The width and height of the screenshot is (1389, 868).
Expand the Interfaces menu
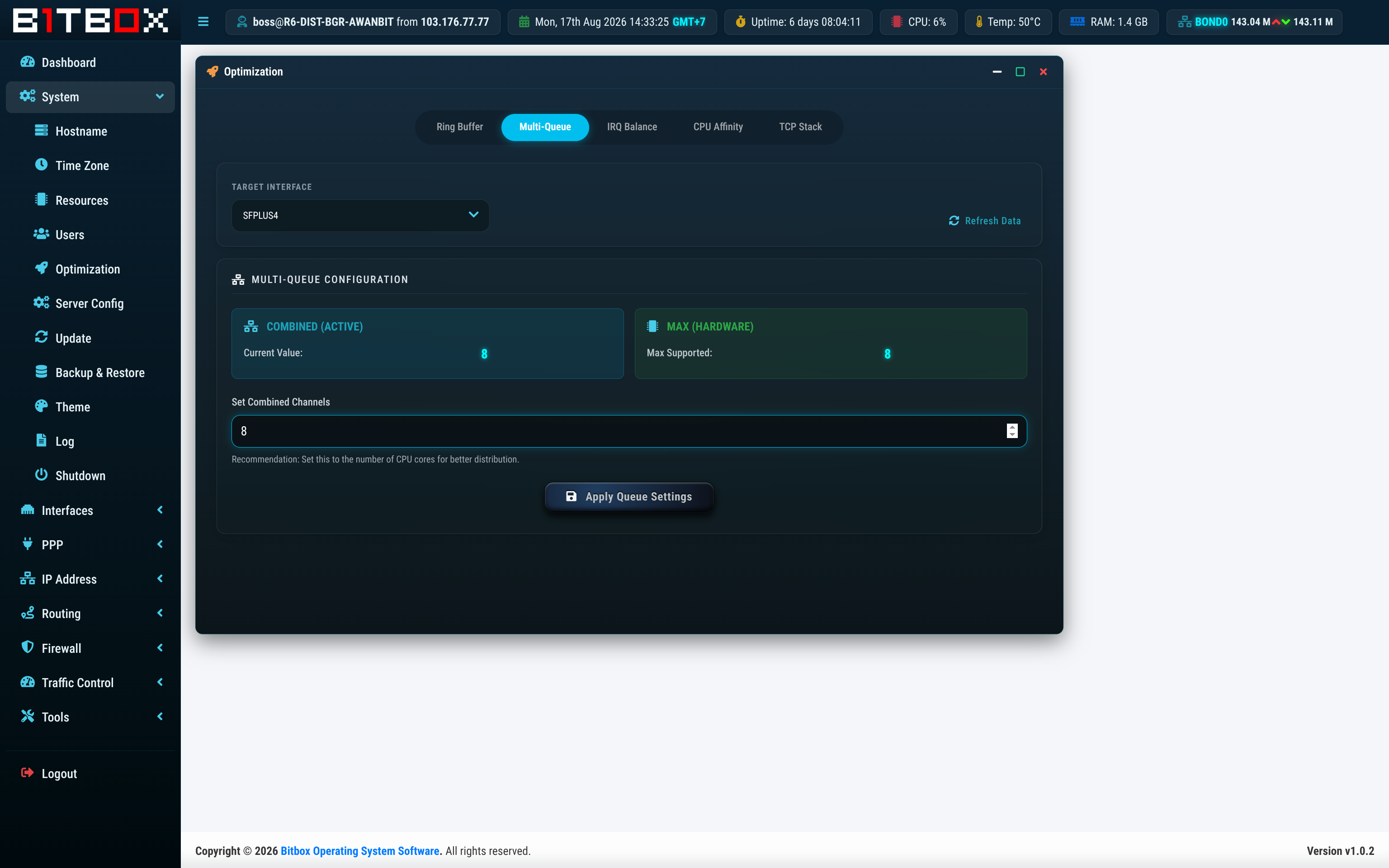tap(90, 510)
